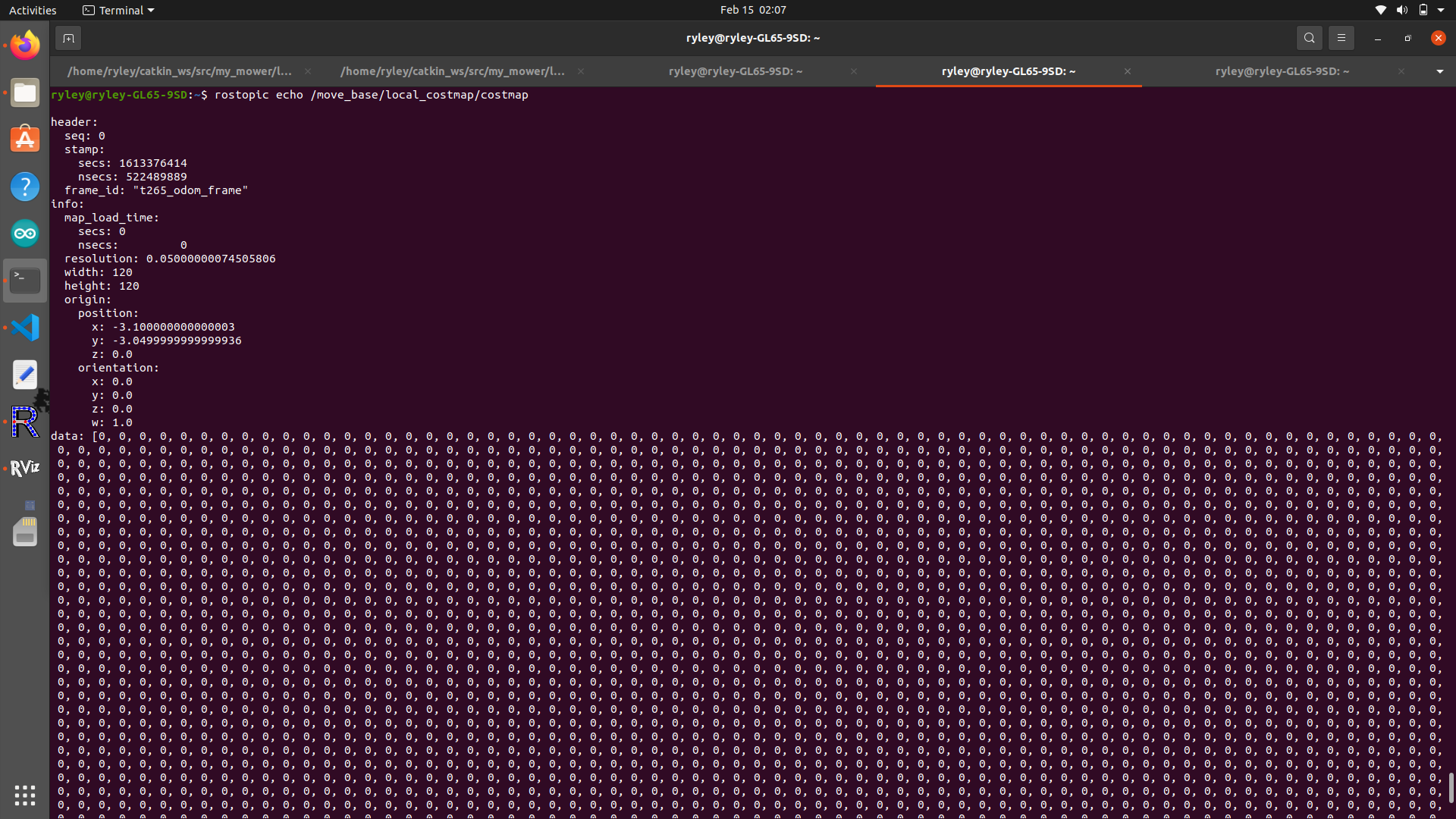Image resolution: width=1456 pixels, height=819 pixels.
Task: Click Activities in the top bar
Action: pyautogui.click(x=33, y=11)
